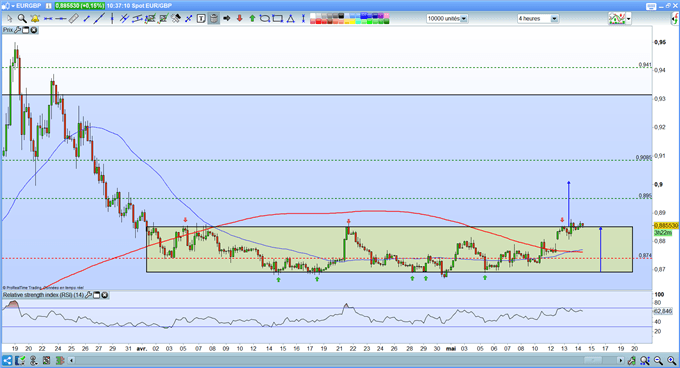
Task: Click the share icon in the bottom-left toolbar
Action: click(x=7, y=360)
